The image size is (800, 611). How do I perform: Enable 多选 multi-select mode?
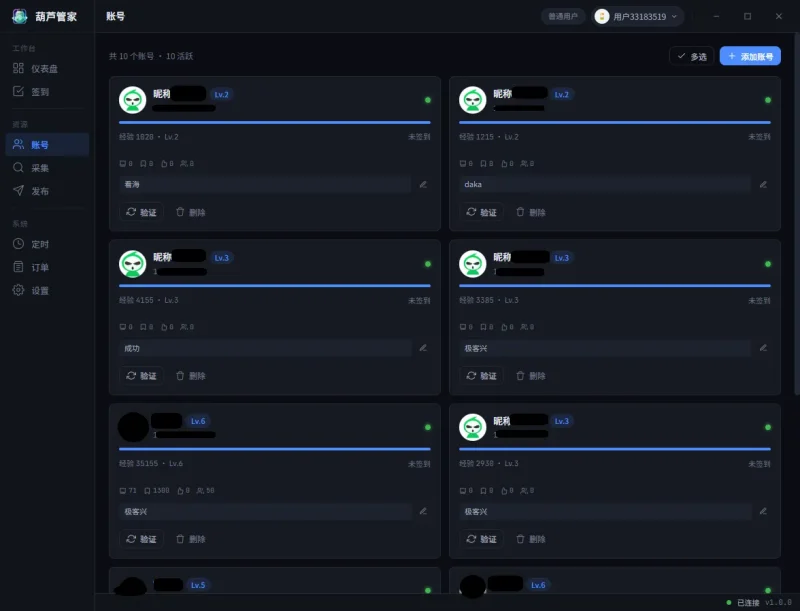tap(692, 56)
